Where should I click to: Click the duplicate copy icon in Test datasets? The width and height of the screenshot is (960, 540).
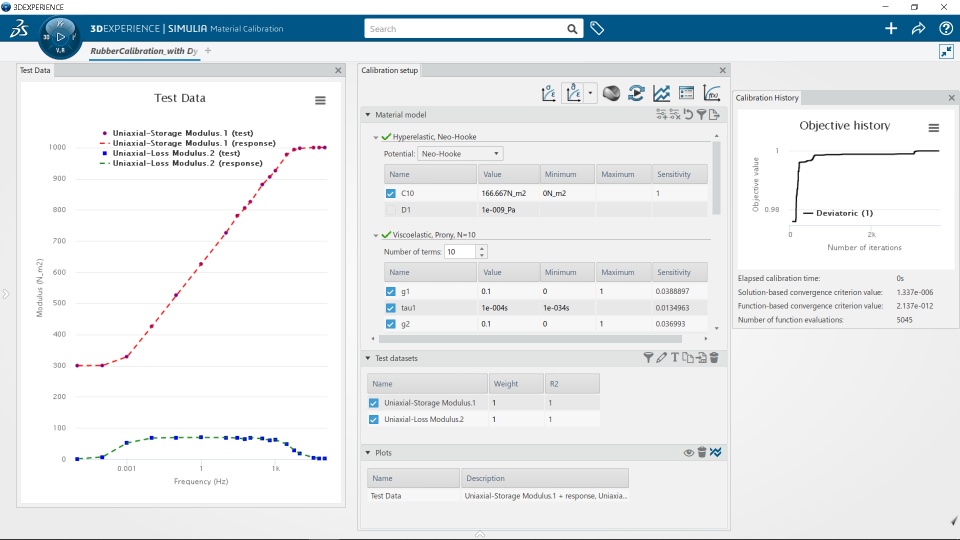[x=688, y=358]
